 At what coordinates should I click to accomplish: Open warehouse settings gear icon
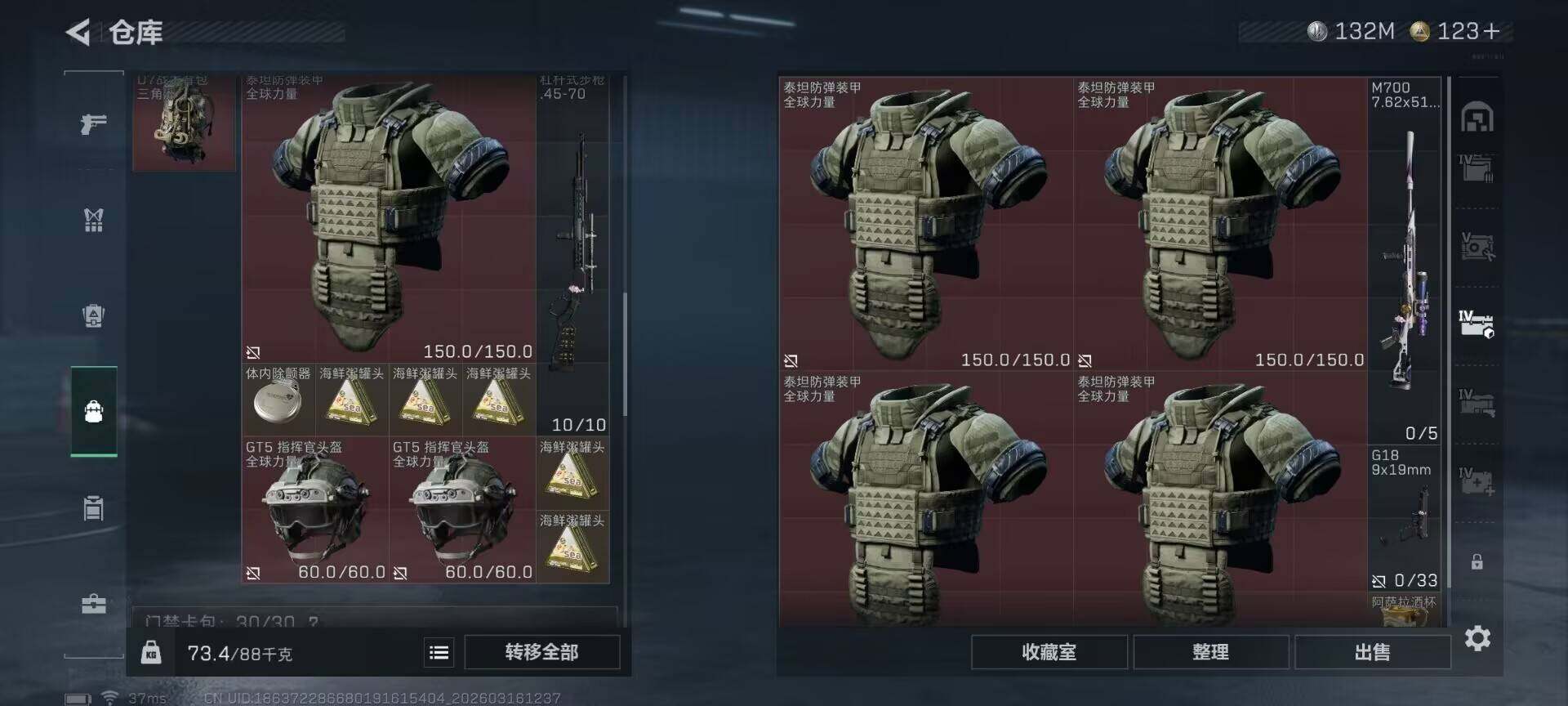[1477, 638]
